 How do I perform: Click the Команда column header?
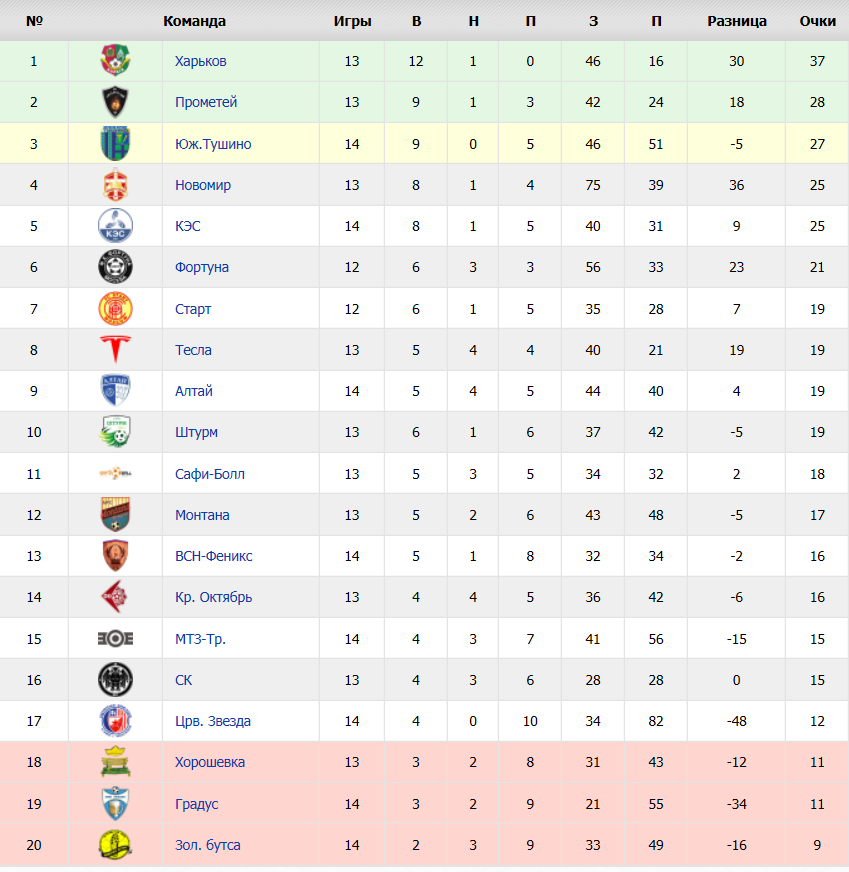point(194,21)
